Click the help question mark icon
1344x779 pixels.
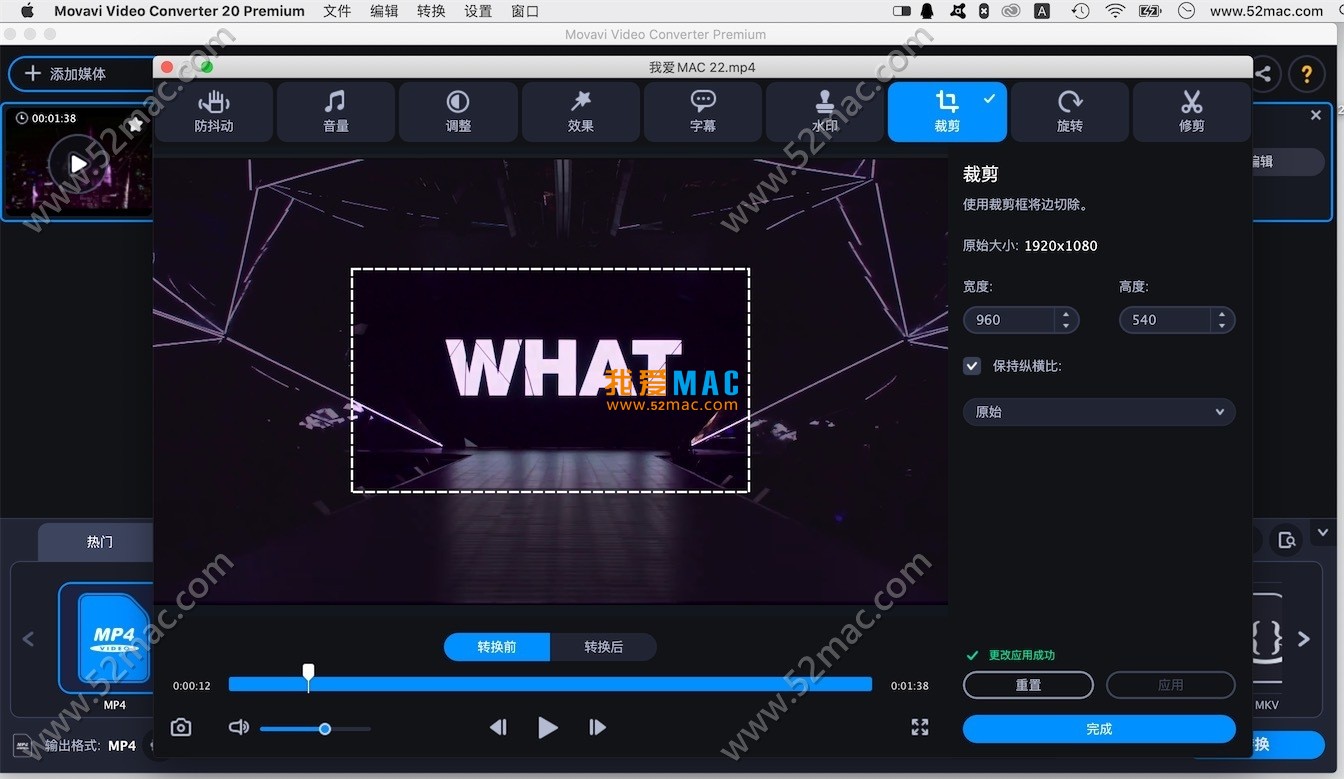point(1306,74)
